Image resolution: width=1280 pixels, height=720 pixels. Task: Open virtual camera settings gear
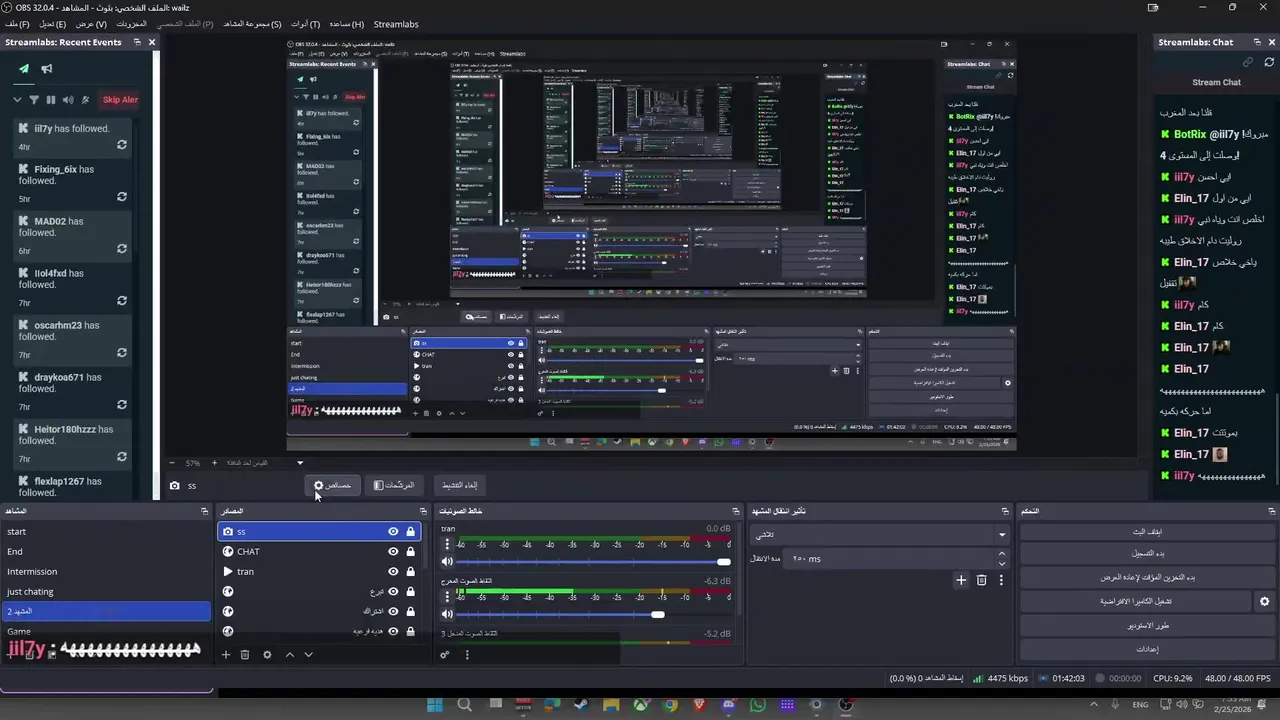coord(1264,602)
